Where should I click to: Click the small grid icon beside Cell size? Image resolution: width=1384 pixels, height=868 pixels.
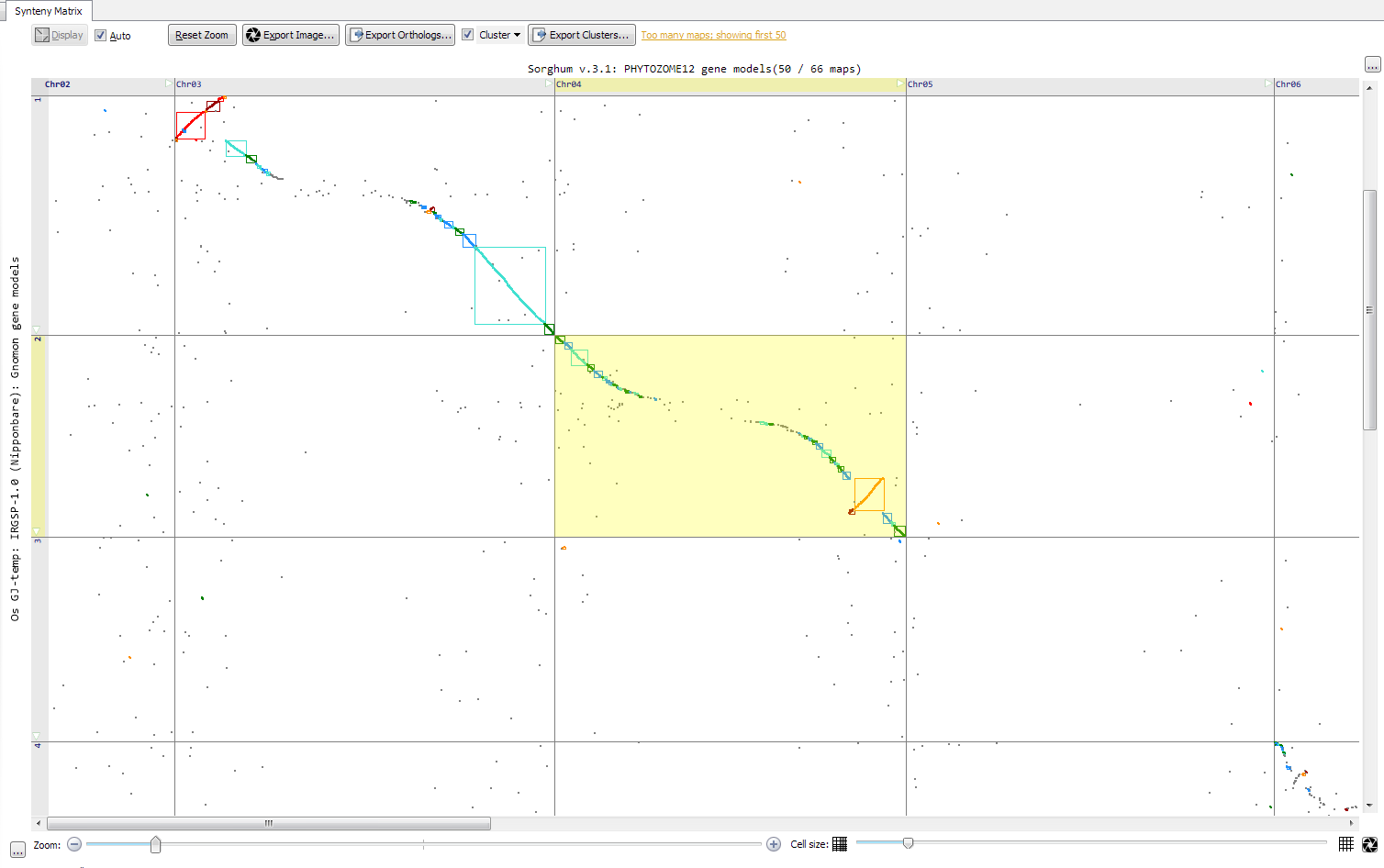(x=840, y=844)
